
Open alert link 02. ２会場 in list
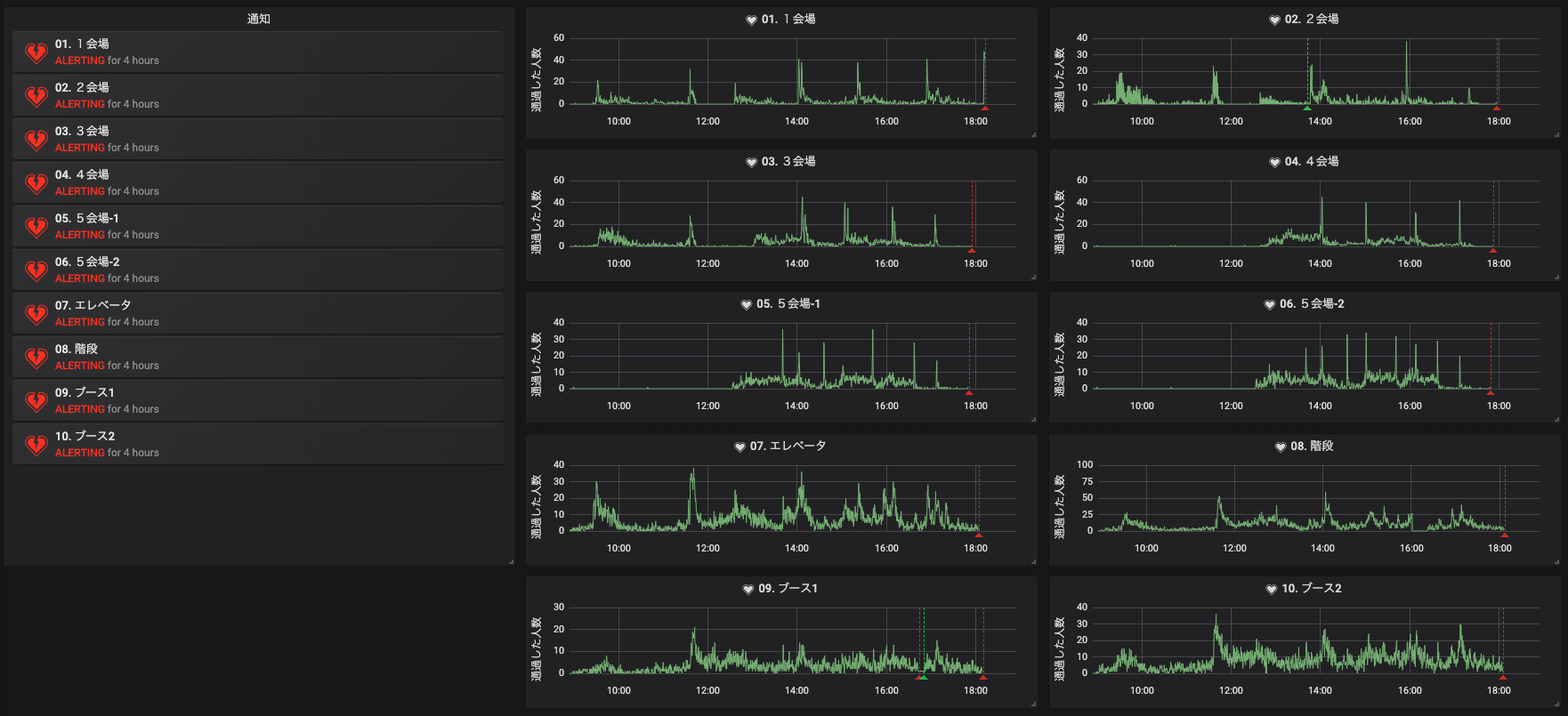82,87
